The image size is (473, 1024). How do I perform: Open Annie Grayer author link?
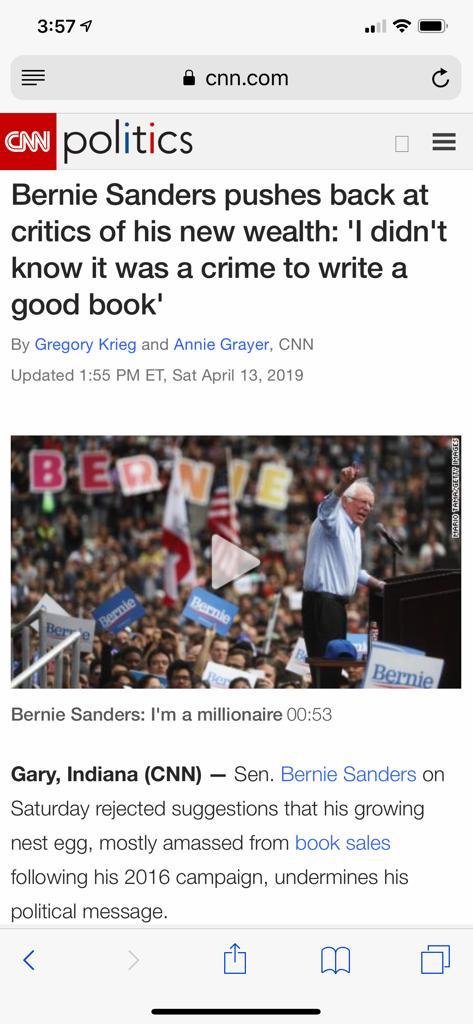pyautogui.click(x=221, y=344)
